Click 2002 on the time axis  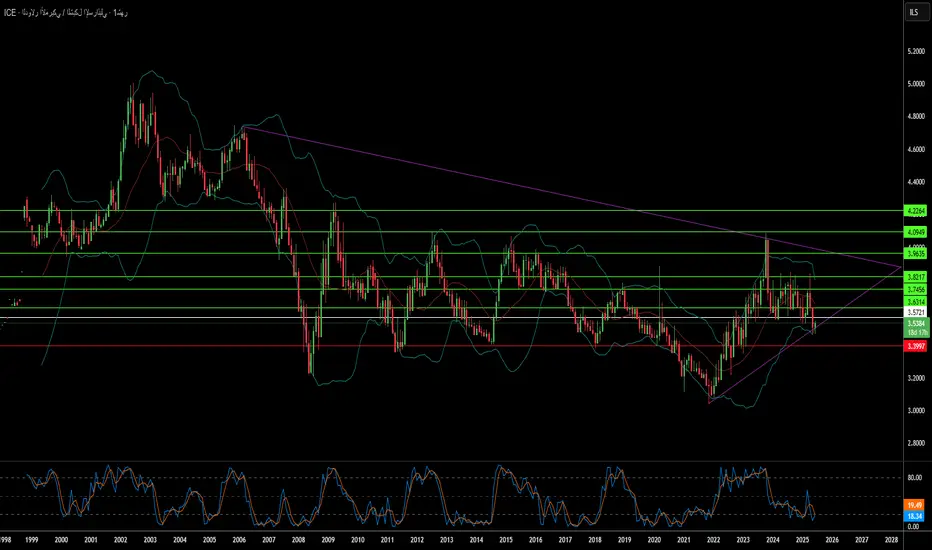(121, 540)
